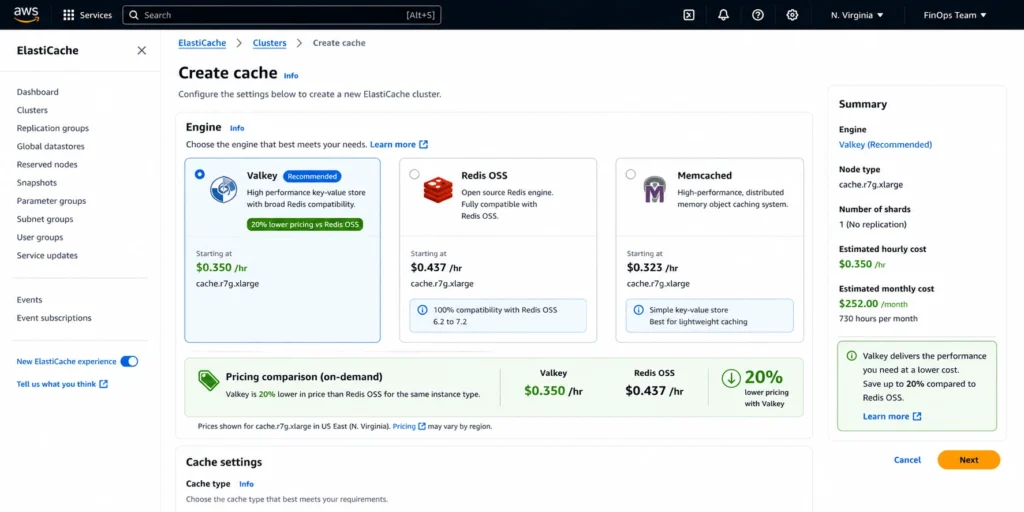Click the 20% lower pricing vs Redis OSS badge
This screenshot has height=512, width=1024.
pos(304,225)
